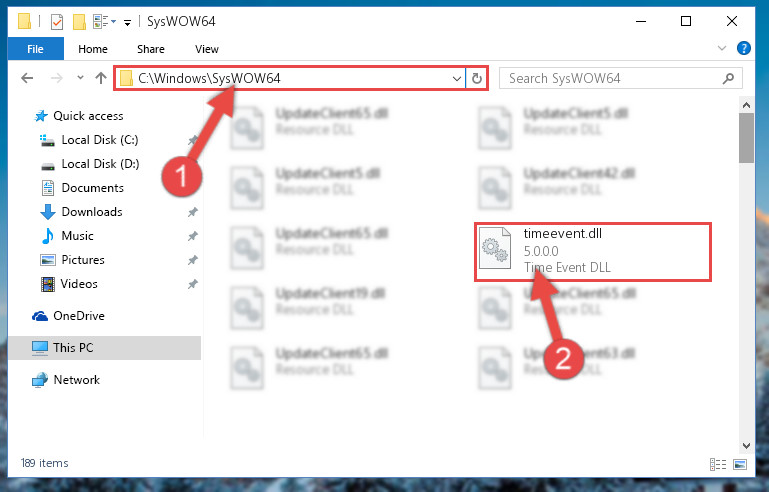769x492 pixels.
Task: Click the Search SysWOW64 input field
Action: (x=613, y=78)
